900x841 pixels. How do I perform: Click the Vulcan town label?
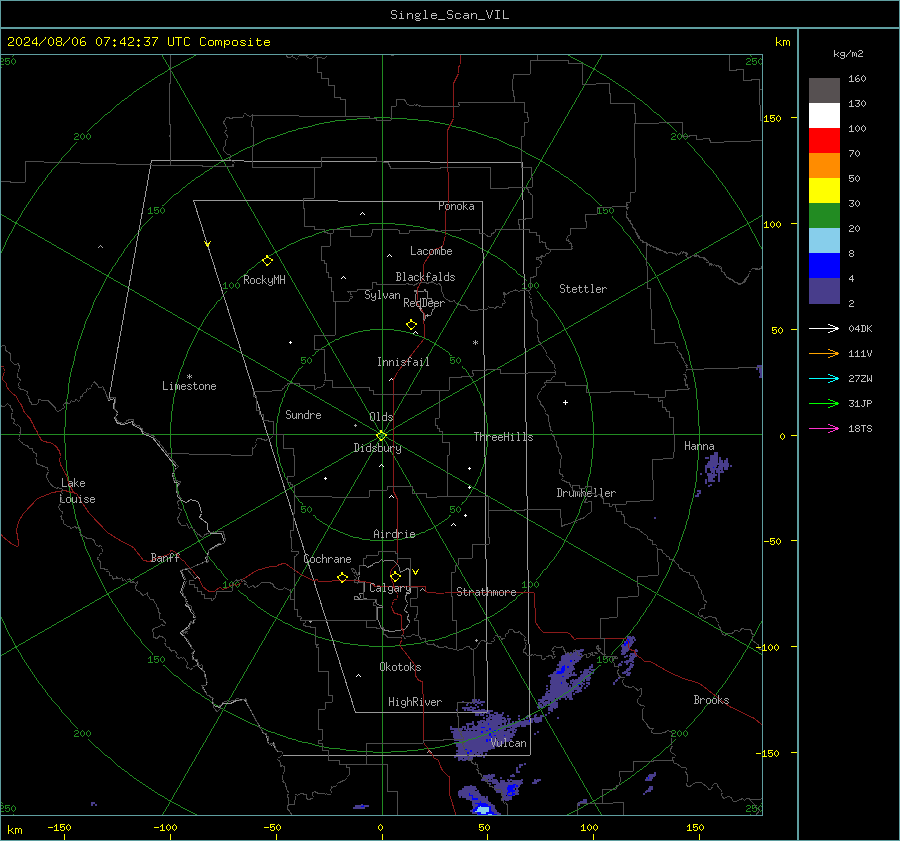pyautogui.click(x=509, y=743)
